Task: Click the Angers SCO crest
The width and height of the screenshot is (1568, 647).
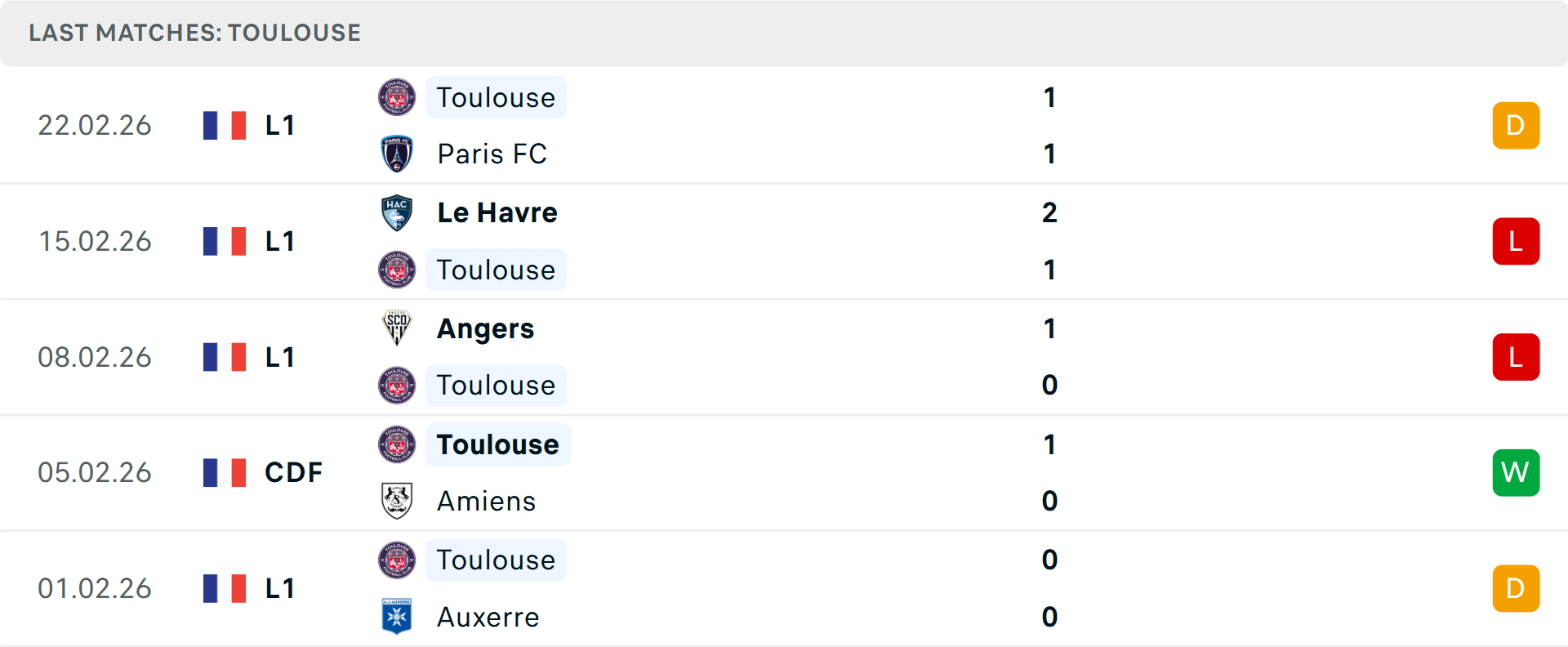Action: pos(397,328)
